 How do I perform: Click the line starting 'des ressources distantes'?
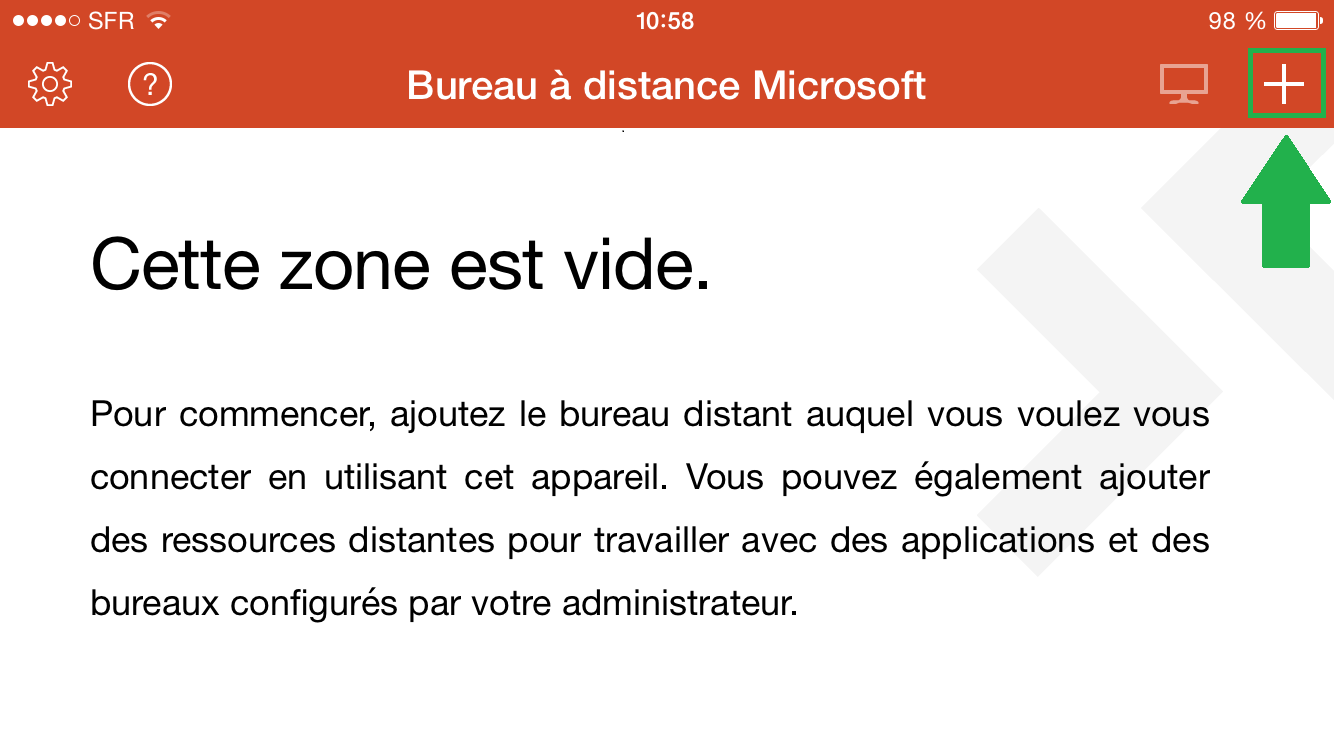(x=650, y=541)
